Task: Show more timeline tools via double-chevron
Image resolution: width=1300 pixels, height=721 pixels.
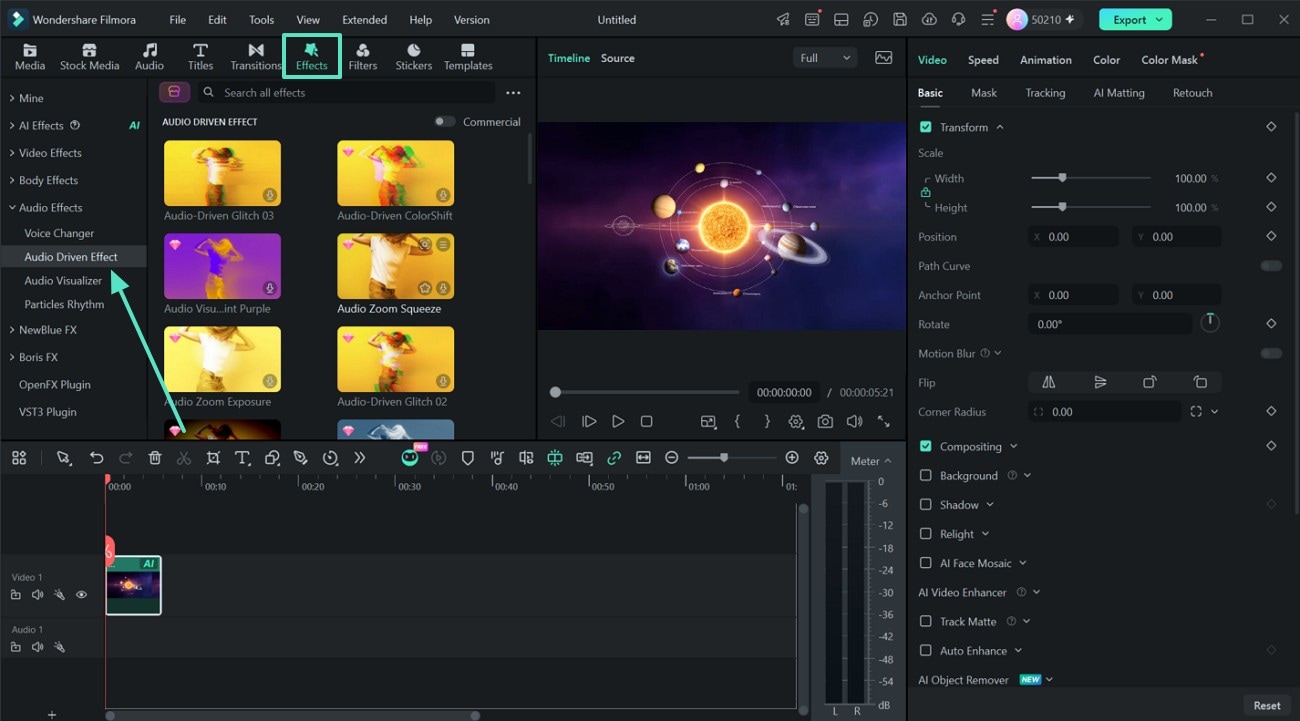Action: (x=360, y=458)
